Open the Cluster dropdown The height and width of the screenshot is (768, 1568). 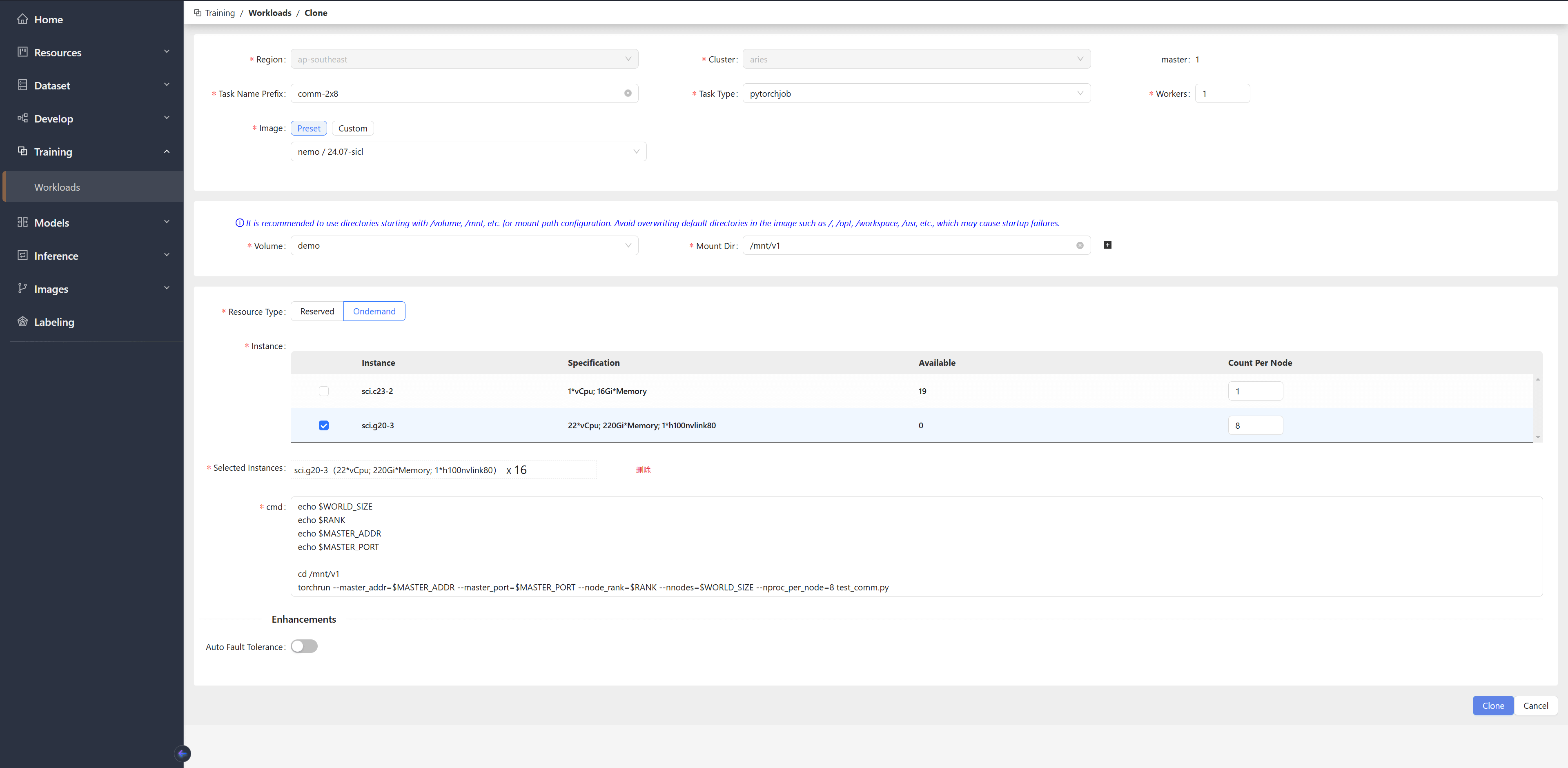[917, 59]
